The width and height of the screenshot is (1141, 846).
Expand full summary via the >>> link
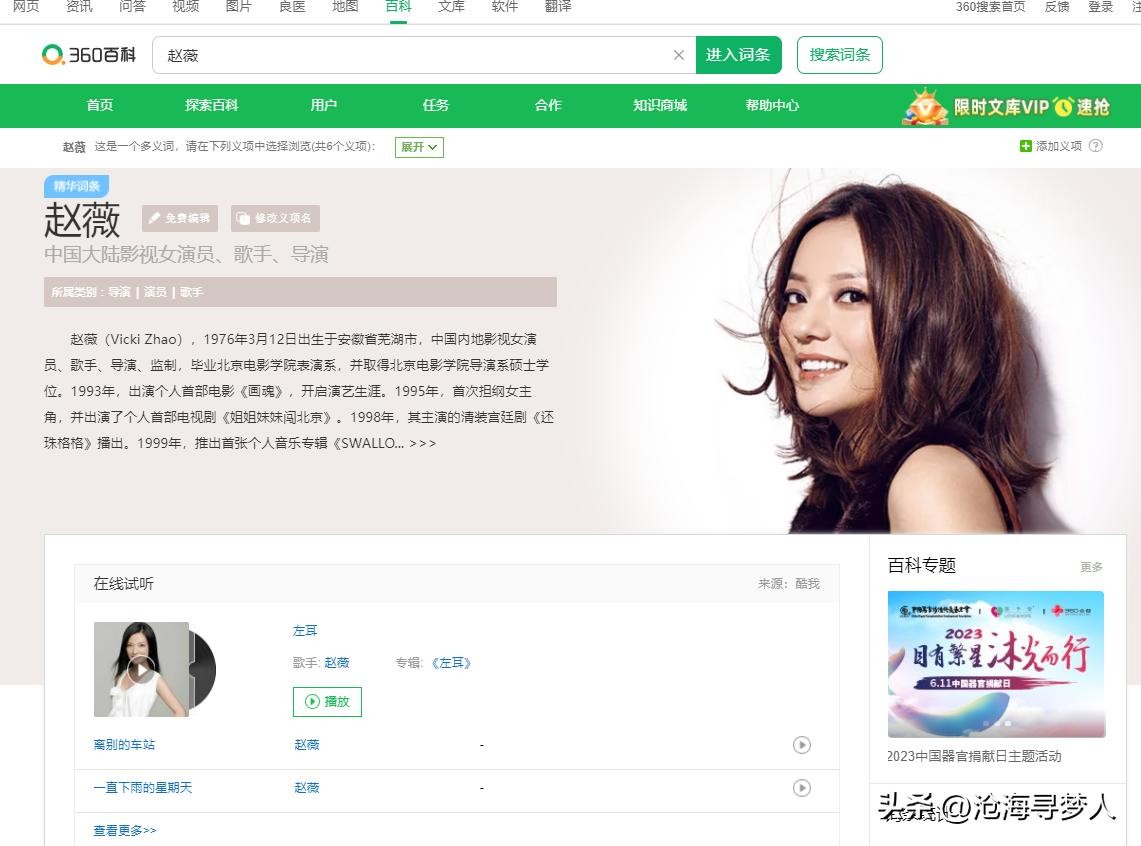click(x=422, y=443)
